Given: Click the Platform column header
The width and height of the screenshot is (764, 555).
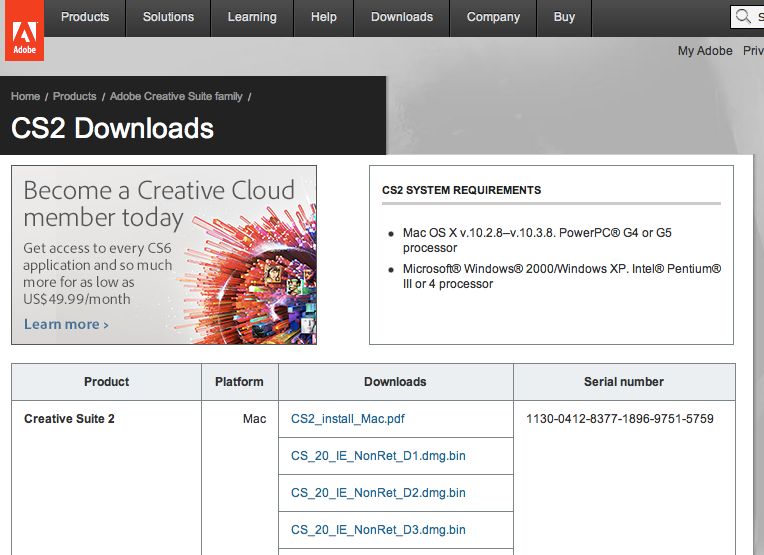Looking at the screenshot, I should 239,382.
